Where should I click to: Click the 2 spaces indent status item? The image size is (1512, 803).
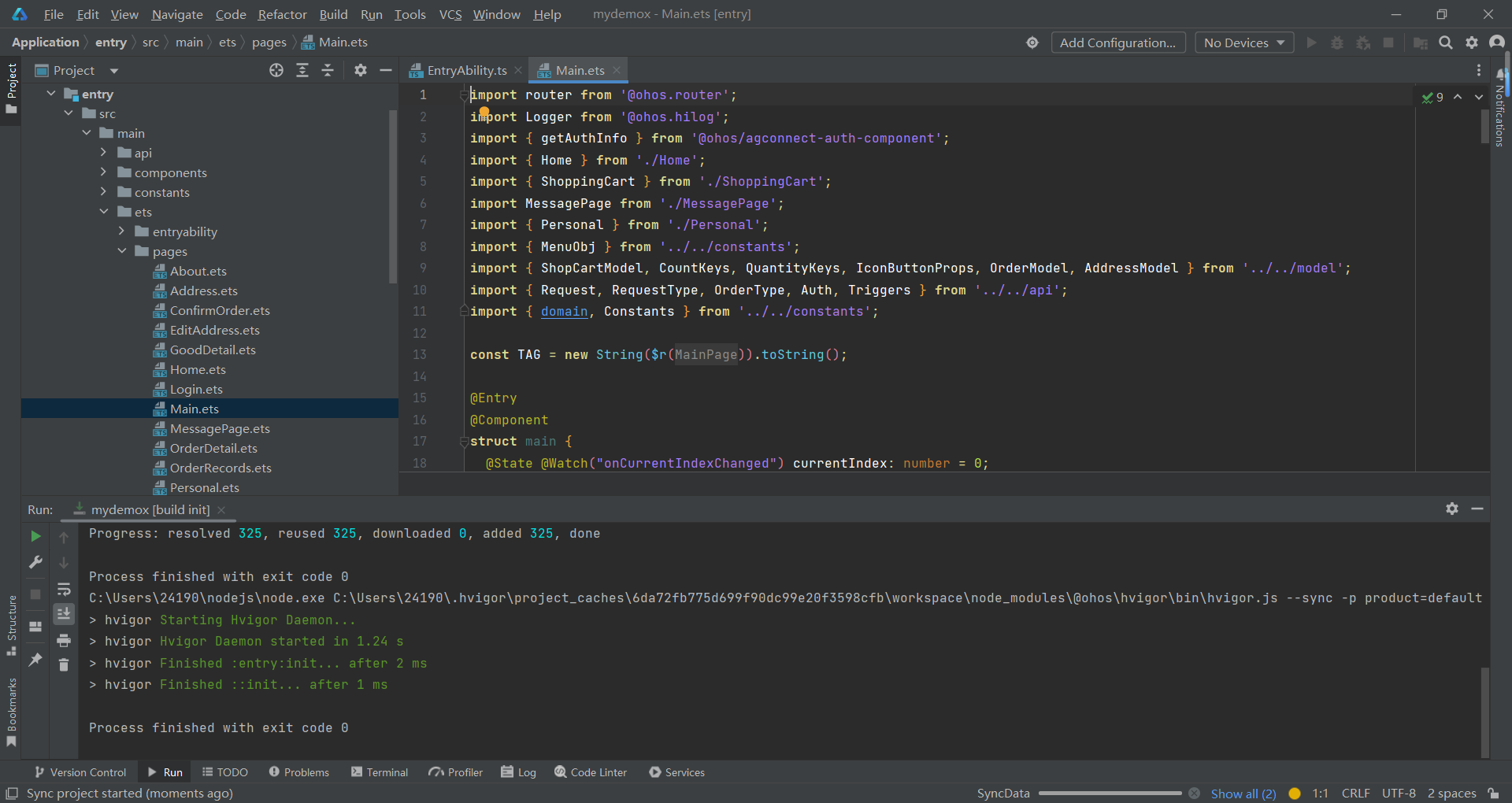(1451, 794)
